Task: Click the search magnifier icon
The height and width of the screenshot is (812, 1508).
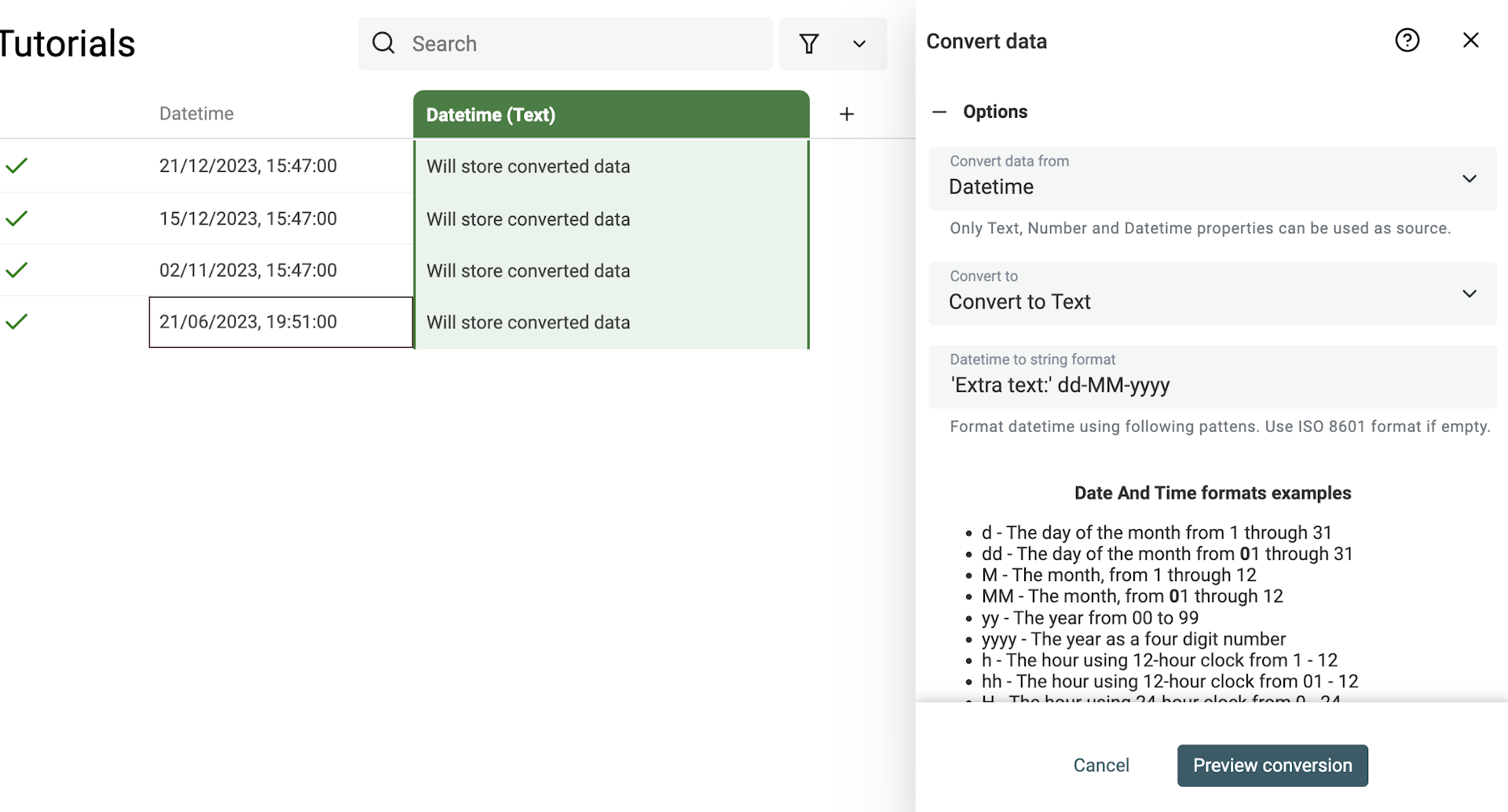Action: pos(382,43)
